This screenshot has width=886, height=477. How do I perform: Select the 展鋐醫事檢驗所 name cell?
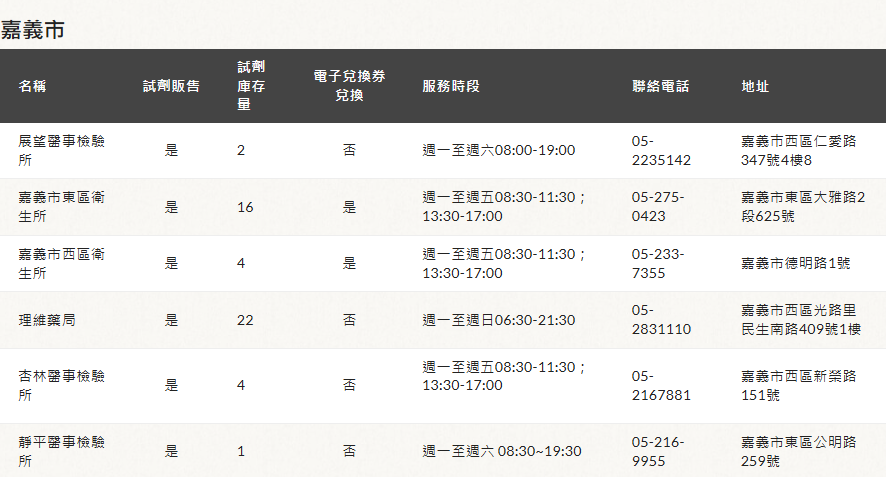point(62,150)
